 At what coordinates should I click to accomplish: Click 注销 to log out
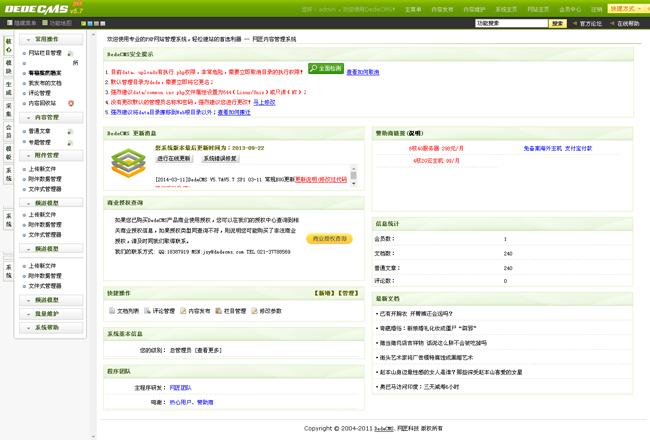(597, 9)
